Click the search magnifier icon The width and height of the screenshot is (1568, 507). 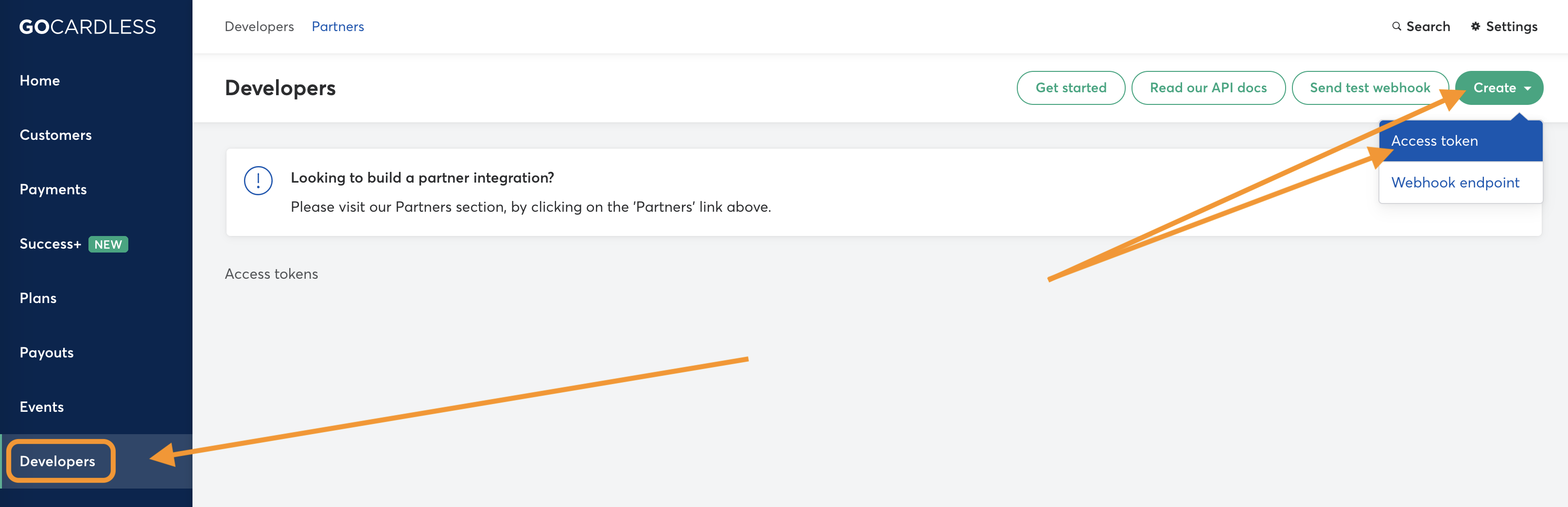tap(1396, 26)
